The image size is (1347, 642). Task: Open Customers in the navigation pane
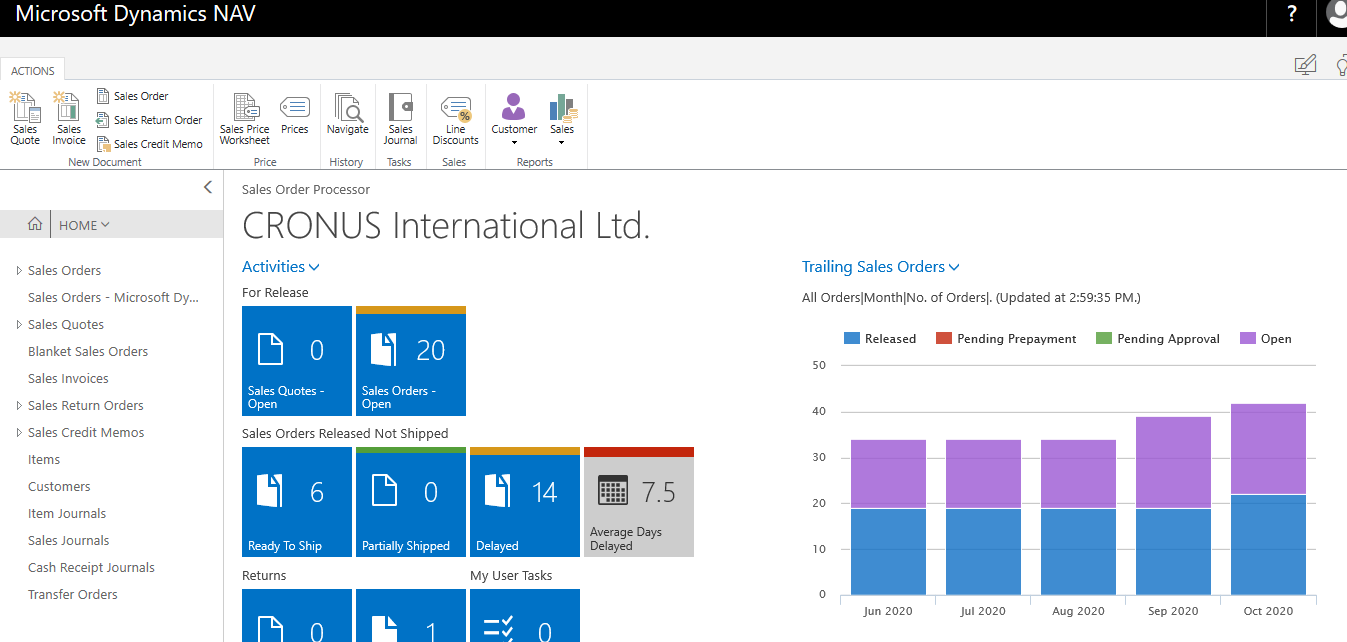click(59, 487)
